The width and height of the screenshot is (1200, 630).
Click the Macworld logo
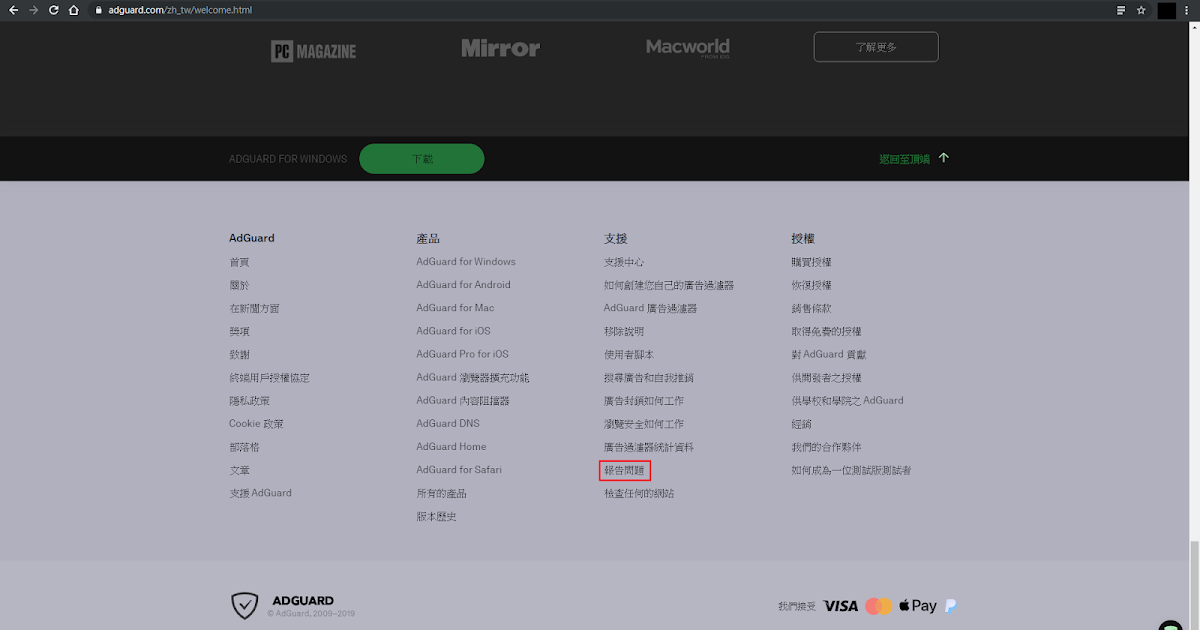click(x=687, y=48)
